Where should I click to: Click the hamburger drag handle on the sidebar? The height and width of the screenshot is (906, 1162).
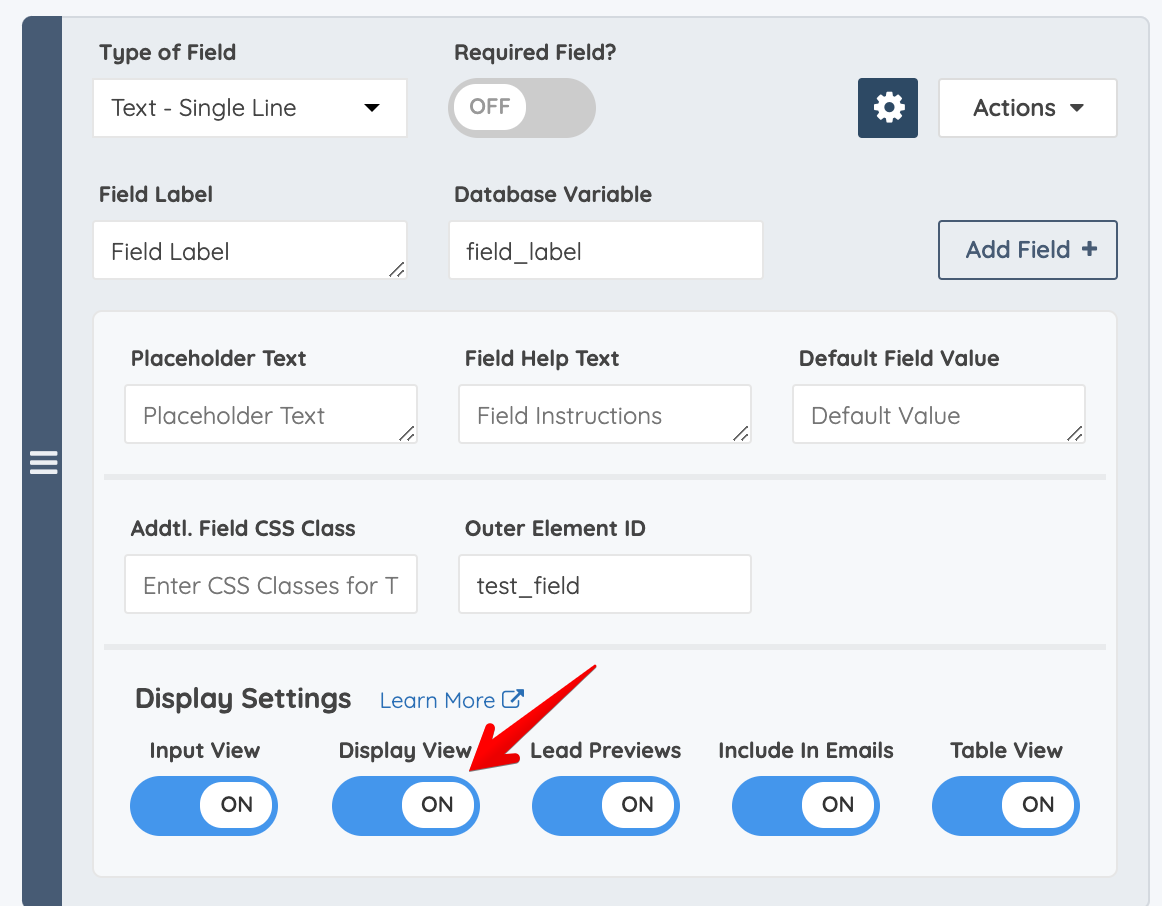click(43, 463)
